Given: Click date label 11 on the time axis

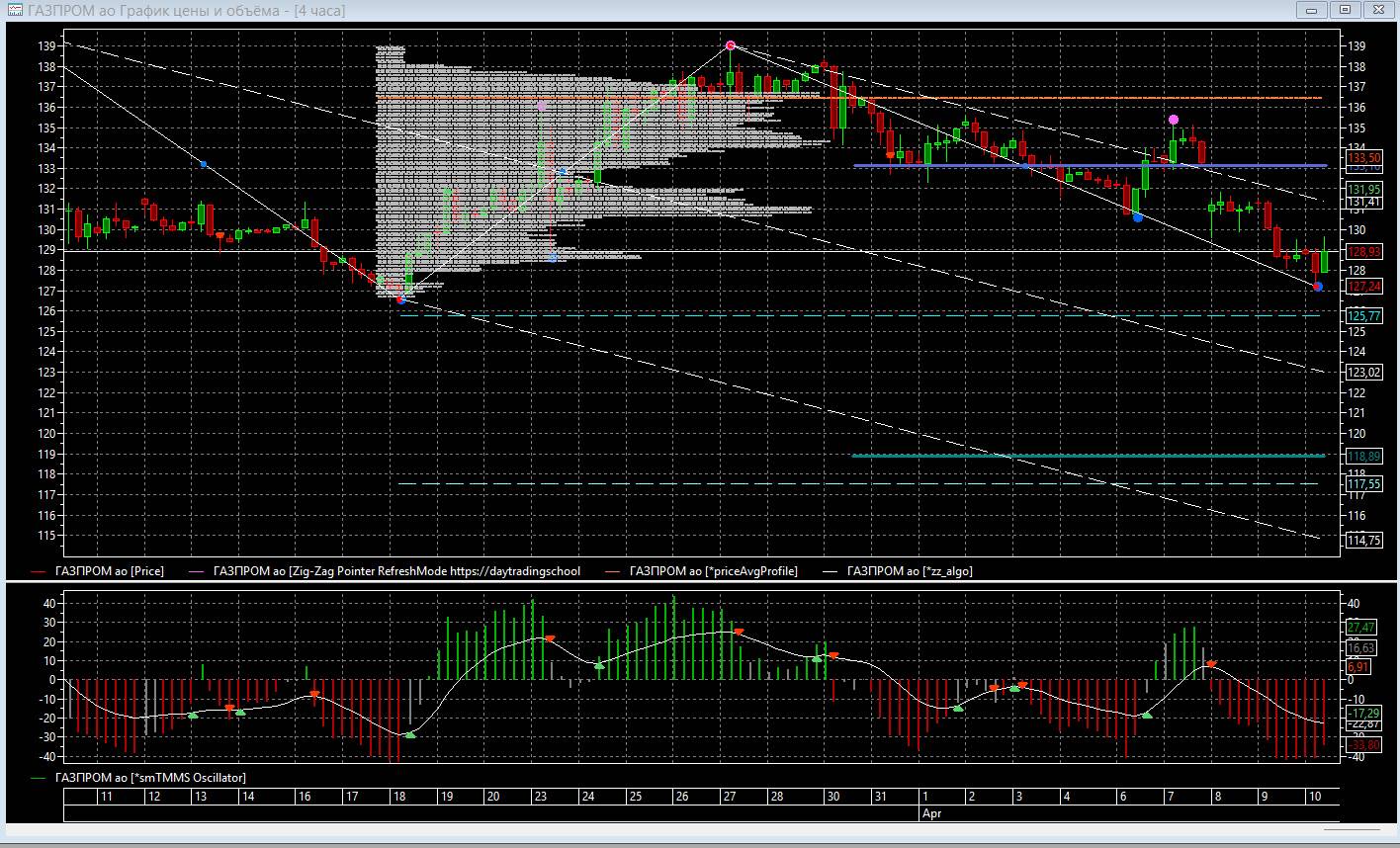Looking at the screenshot, I should coord(106,797).
